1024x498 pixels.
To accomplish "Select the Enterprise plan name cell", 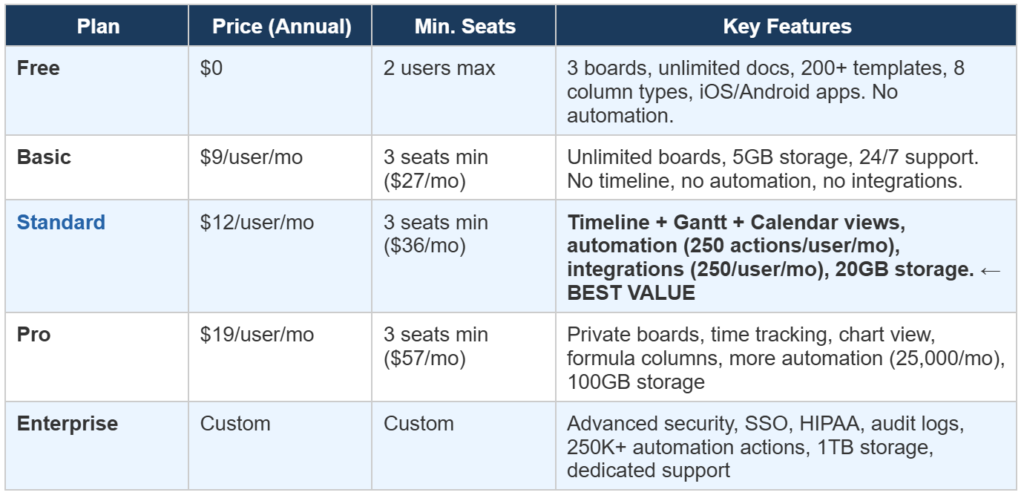I will point(67,423).
